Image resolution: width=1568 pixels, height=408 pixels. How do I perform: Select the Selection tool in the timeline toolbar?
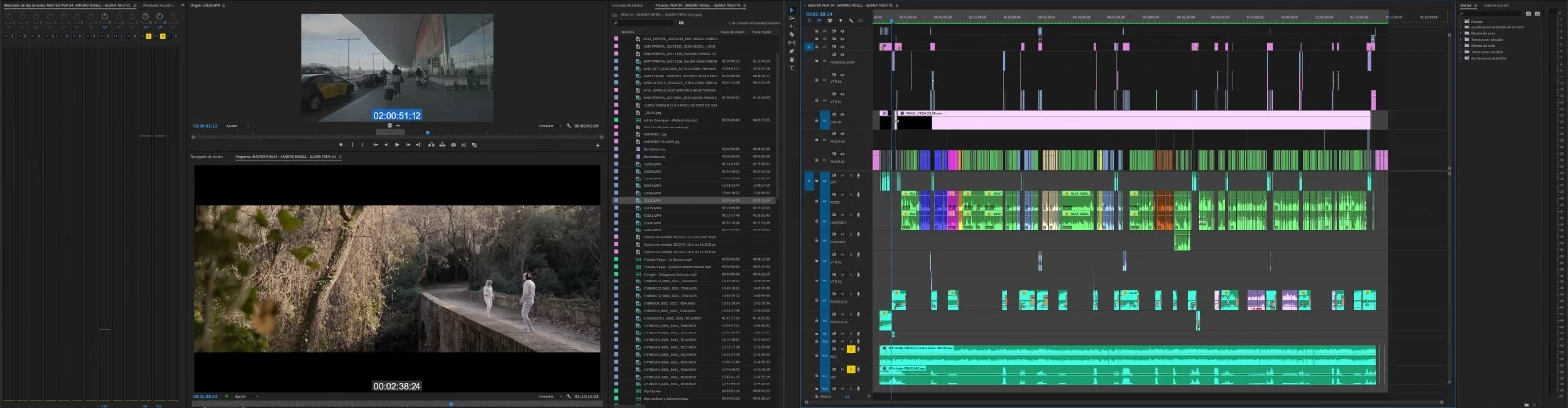792,11
